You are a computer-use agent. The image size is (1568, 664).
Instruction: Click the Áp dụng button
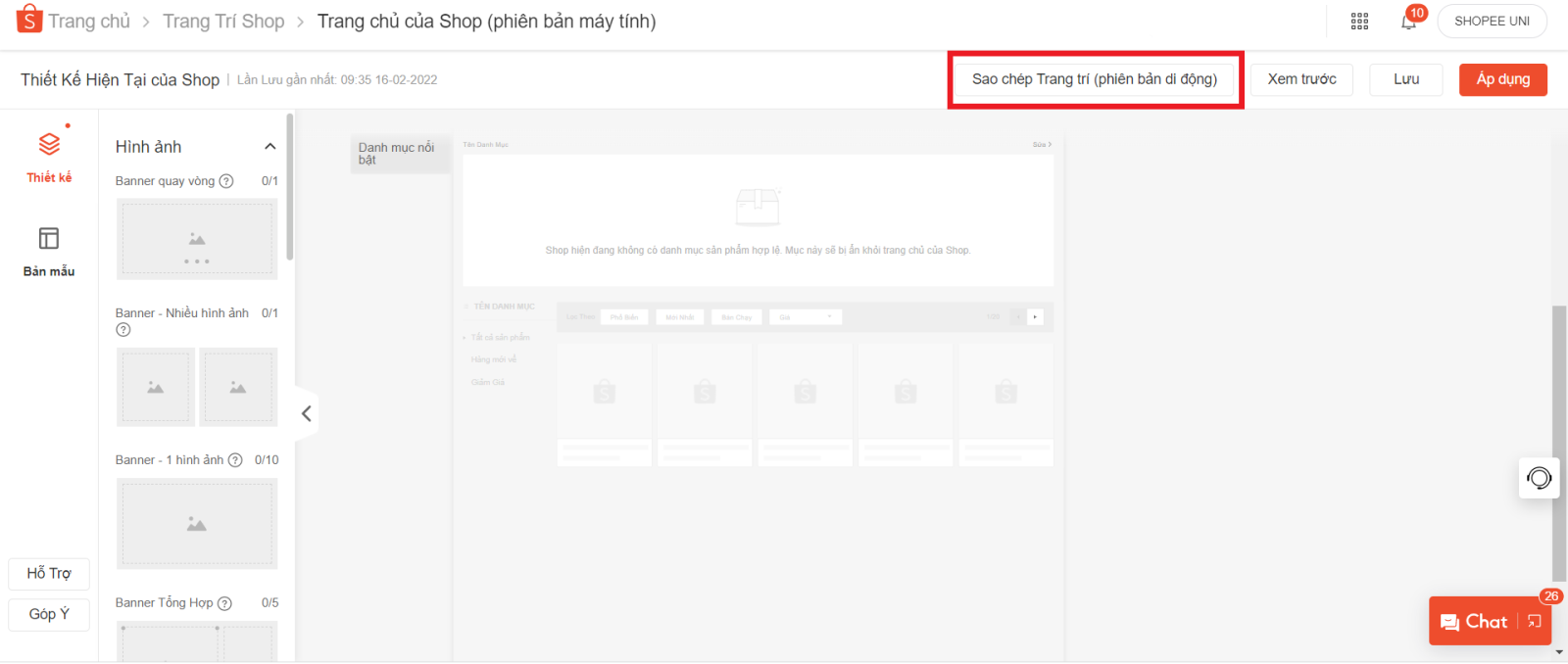pos(1502,79)
